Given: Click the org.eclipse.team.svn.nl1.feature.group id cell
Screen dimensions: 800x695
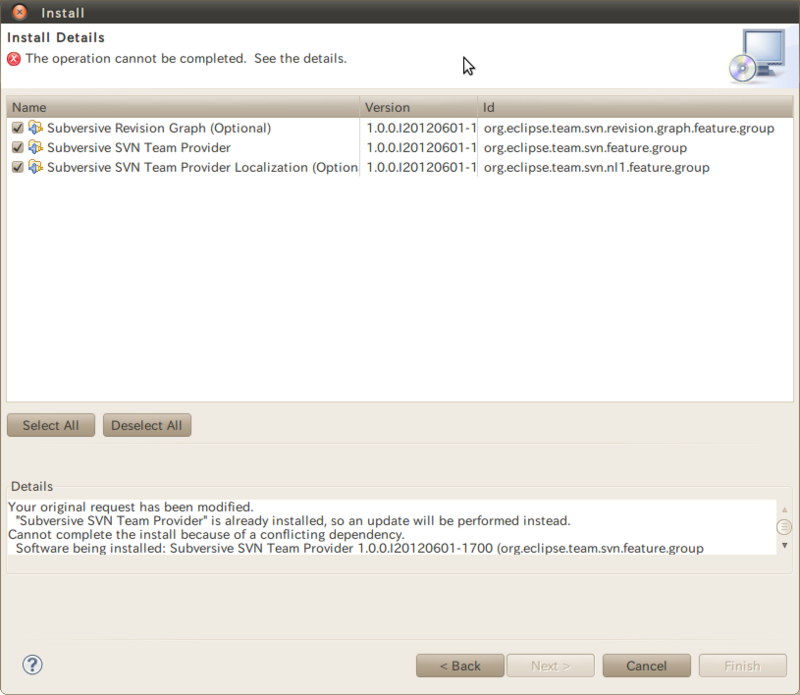Looking at the screenshot, I should (596, 167).
